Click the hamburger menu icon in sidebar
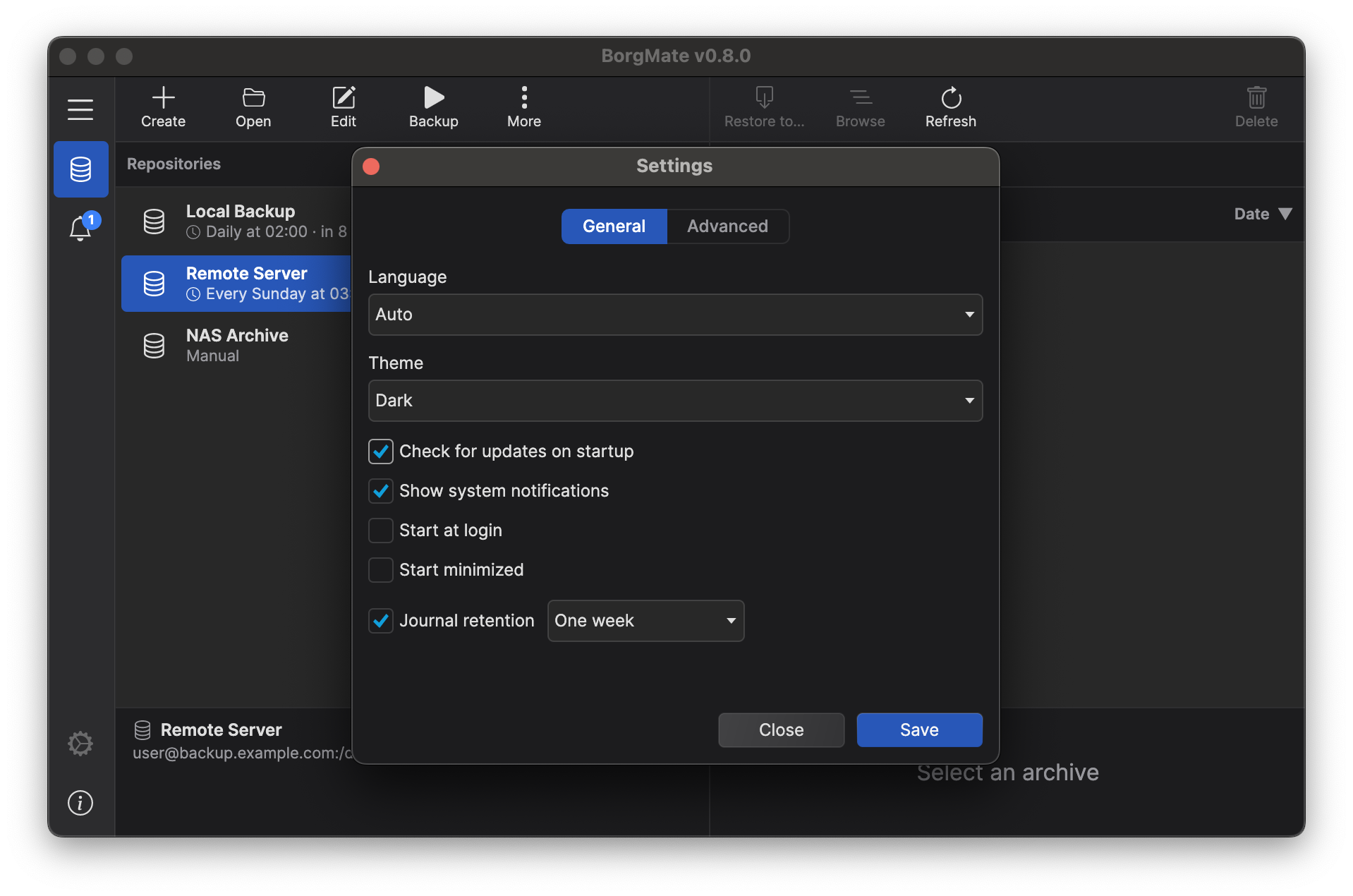Image resolution: width=1353 pixels, height=896 pixels. (80, 109)
